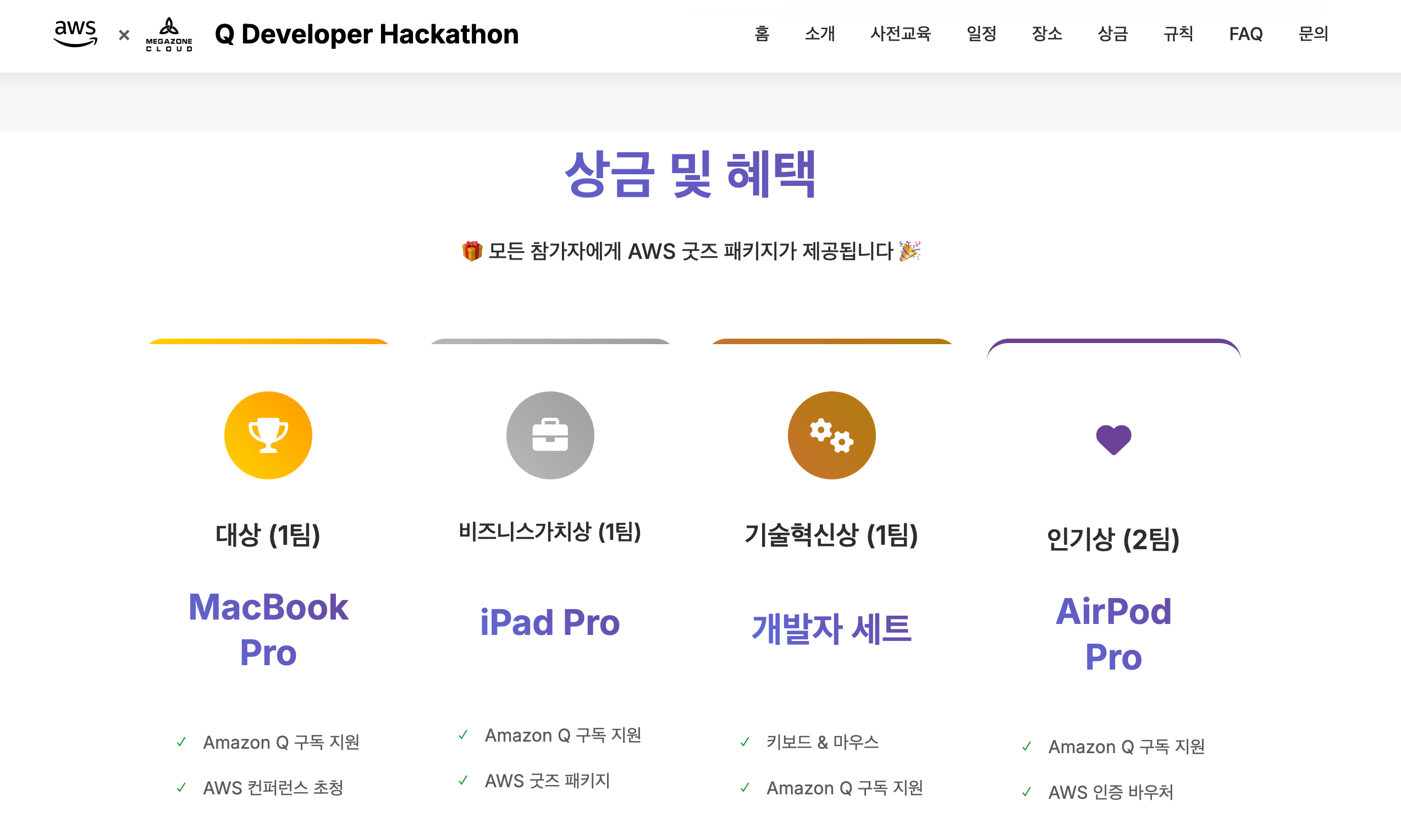Click the AWS logo in header
The image size is (1401, 840).
coord(75,33)
